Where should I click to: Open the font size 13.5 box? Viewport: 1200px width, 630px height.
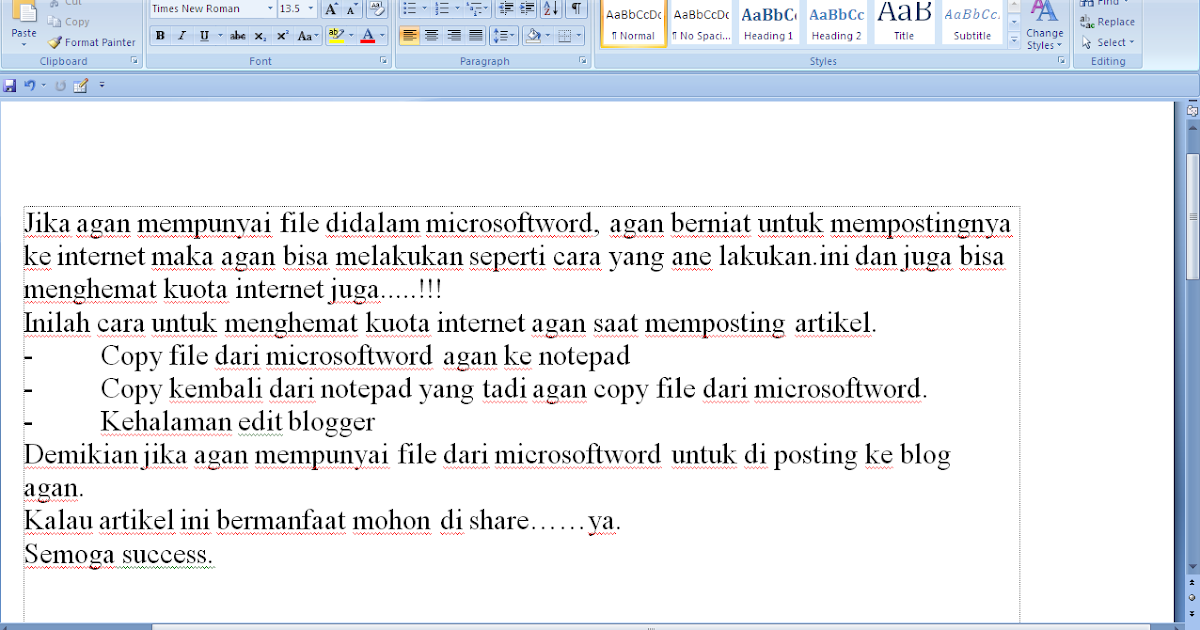coord(297,8)
